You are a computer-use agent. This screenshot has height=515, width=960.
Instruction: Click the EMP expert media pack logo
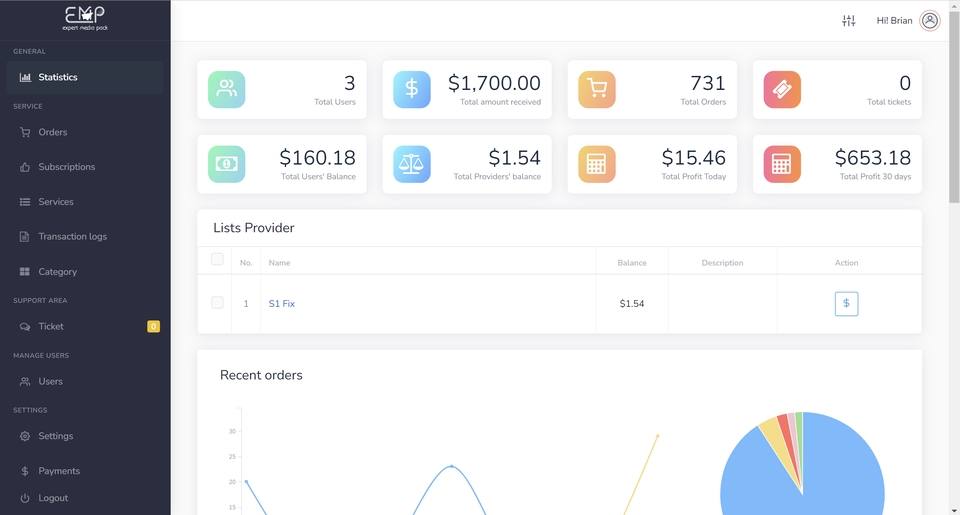pos(85,18)
